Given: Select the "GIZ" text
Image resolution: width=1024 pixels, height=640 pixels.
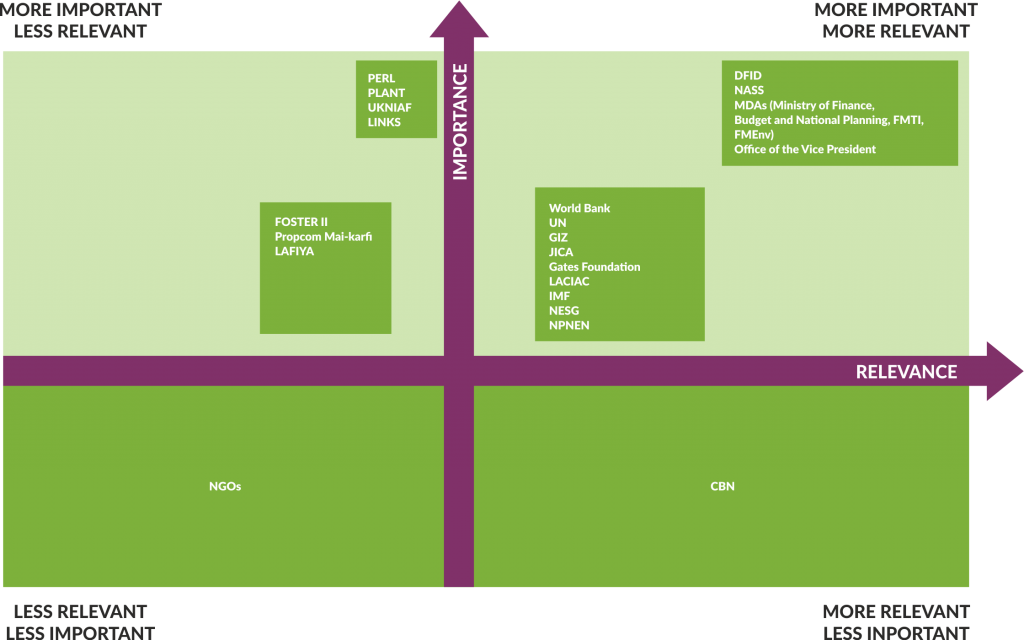Looking at the screenshot, I should [x=558, y=238].
